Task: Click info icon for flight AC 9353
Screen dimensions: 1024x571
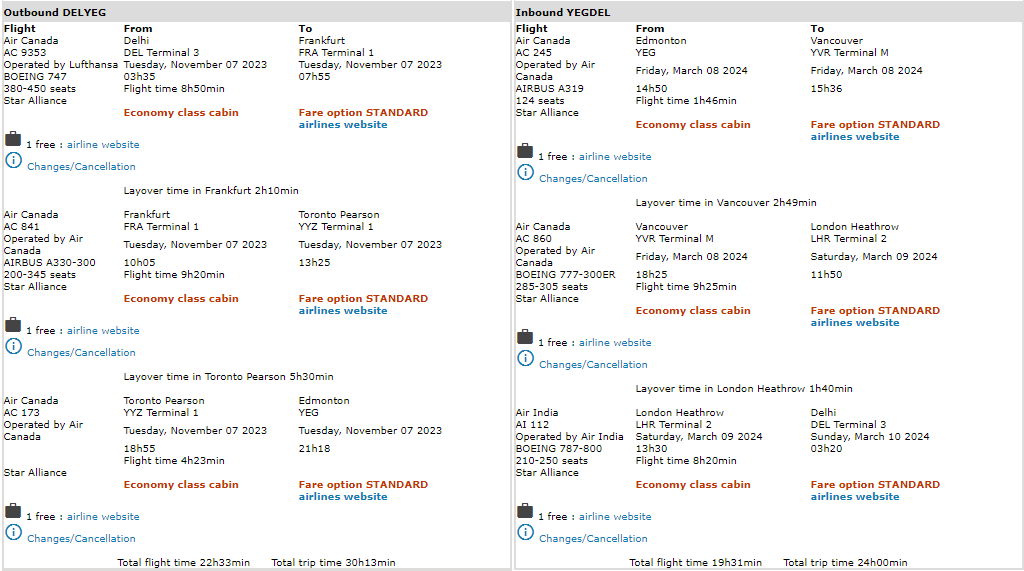Action: tap(13, 160)
